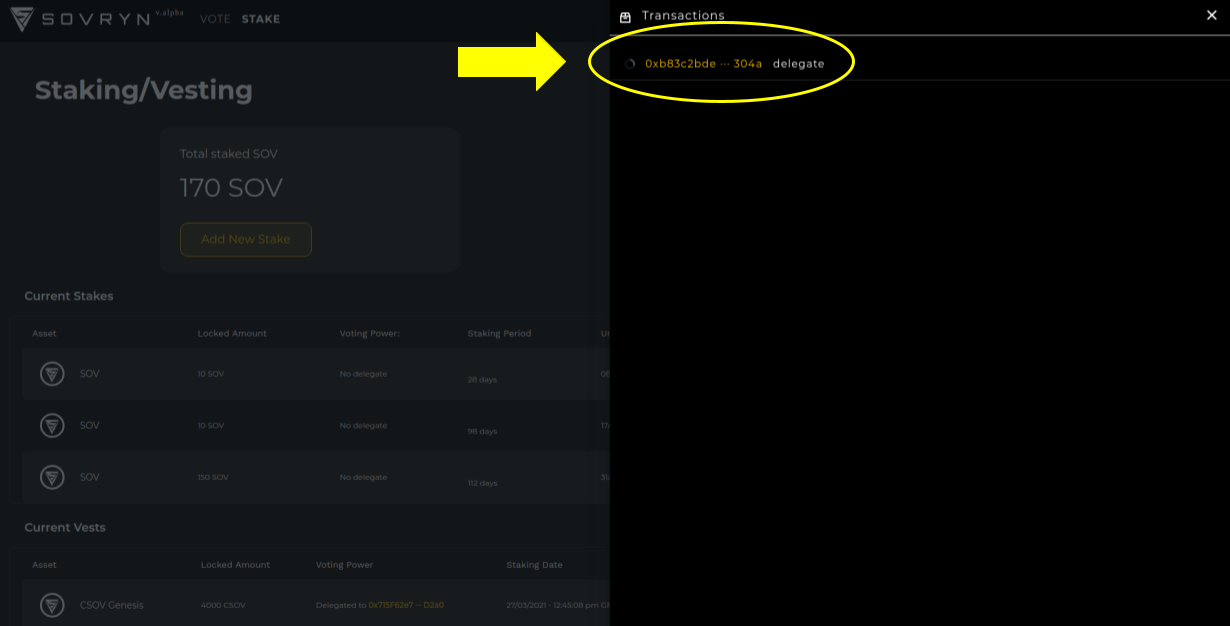Click 'No delegate' in the 28 days row

pyautogui.click(x=363, y=374)
